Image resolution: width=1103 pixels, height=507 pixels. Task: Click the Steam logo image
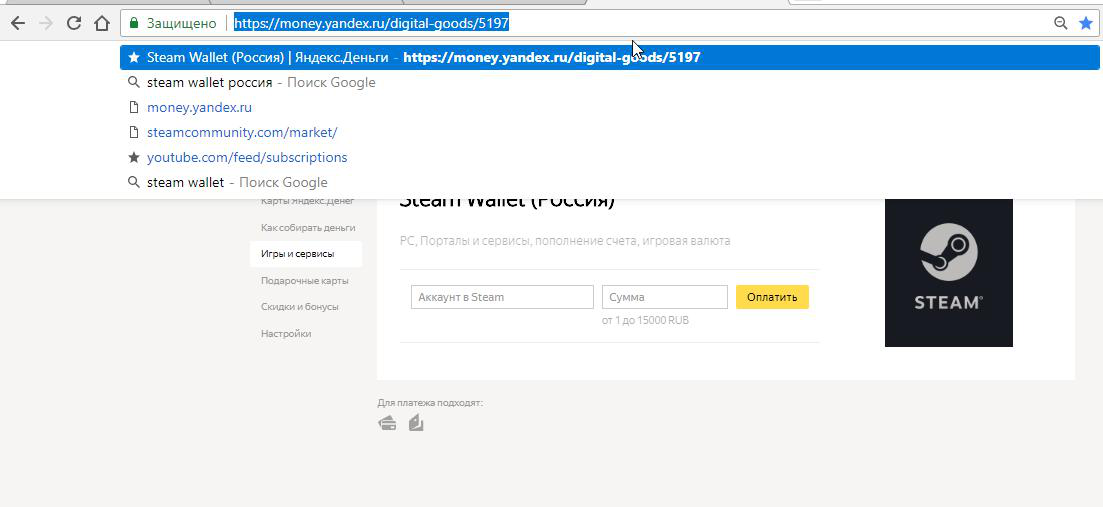point(948,272)
